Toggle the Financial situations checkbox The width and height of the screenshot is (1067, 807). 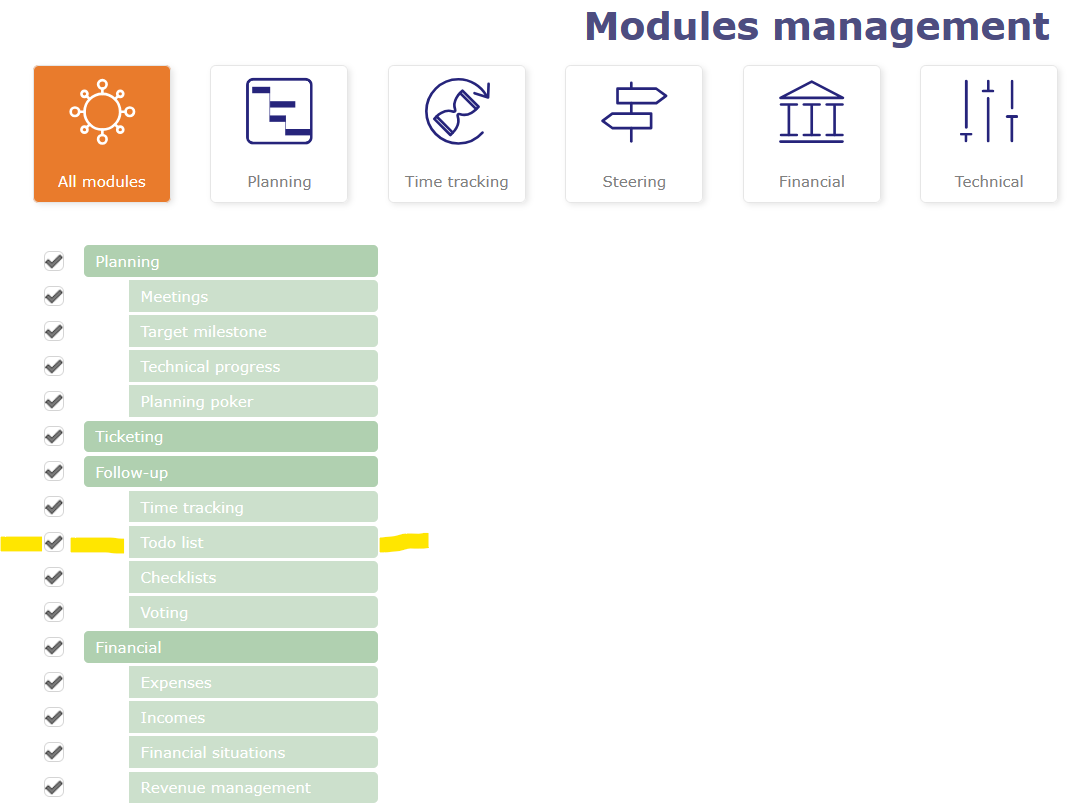tap(54, 753)
